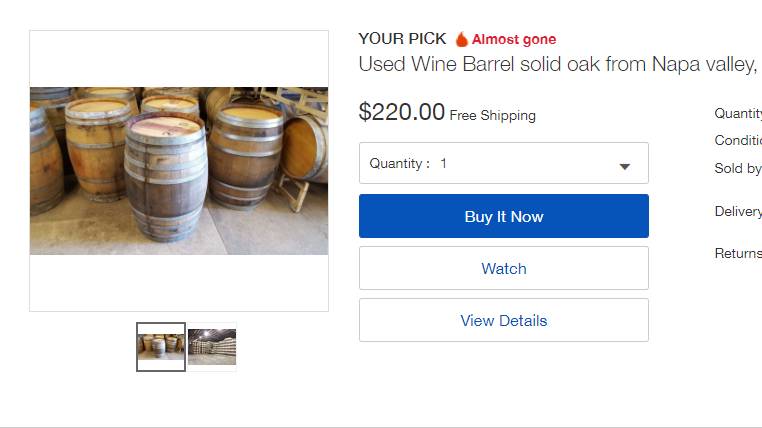Add the item to Watch list
Screen dimensions: 762x428
503,268
